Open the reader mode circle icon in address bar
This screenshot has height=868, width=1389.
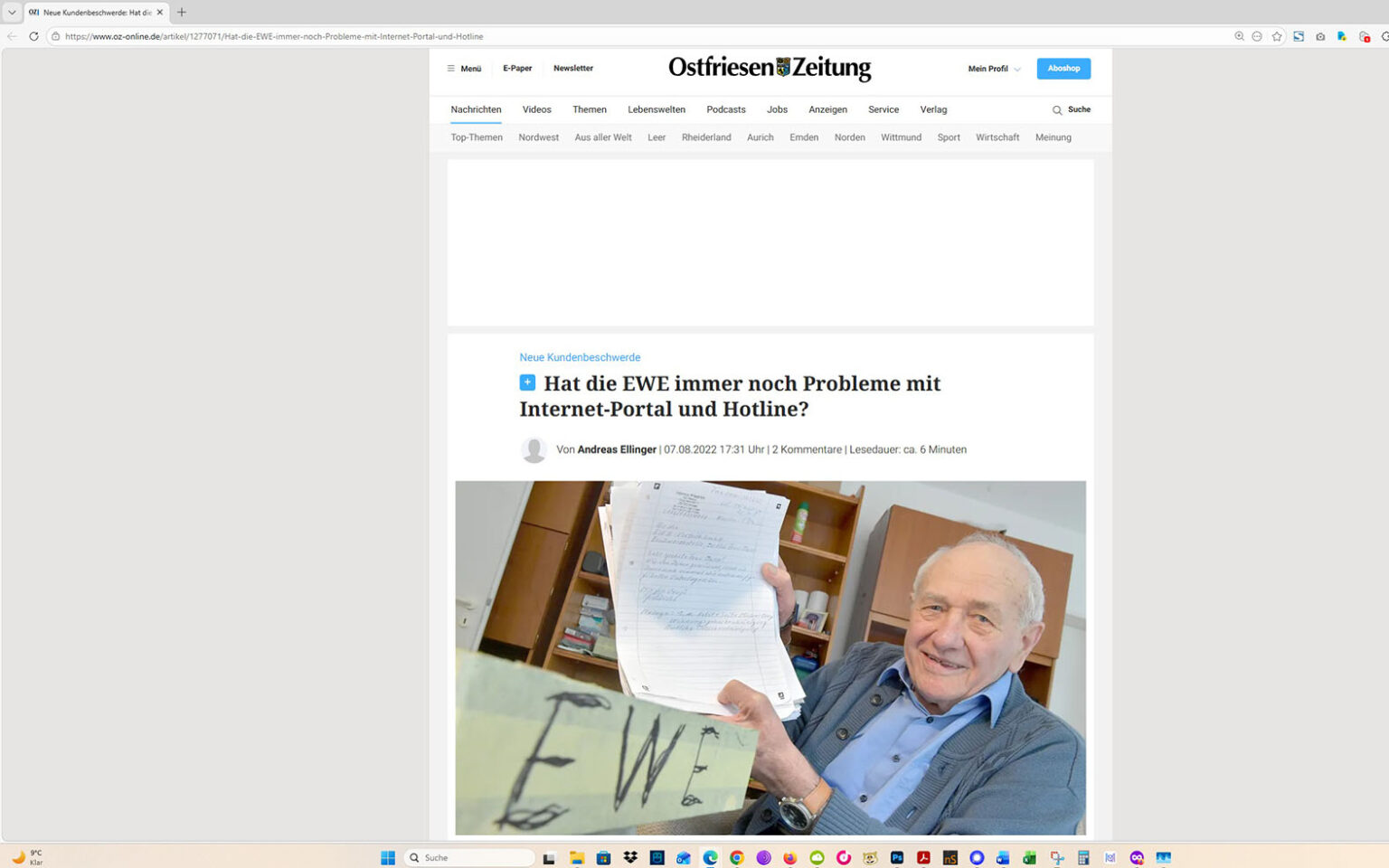coord(1257,36)
